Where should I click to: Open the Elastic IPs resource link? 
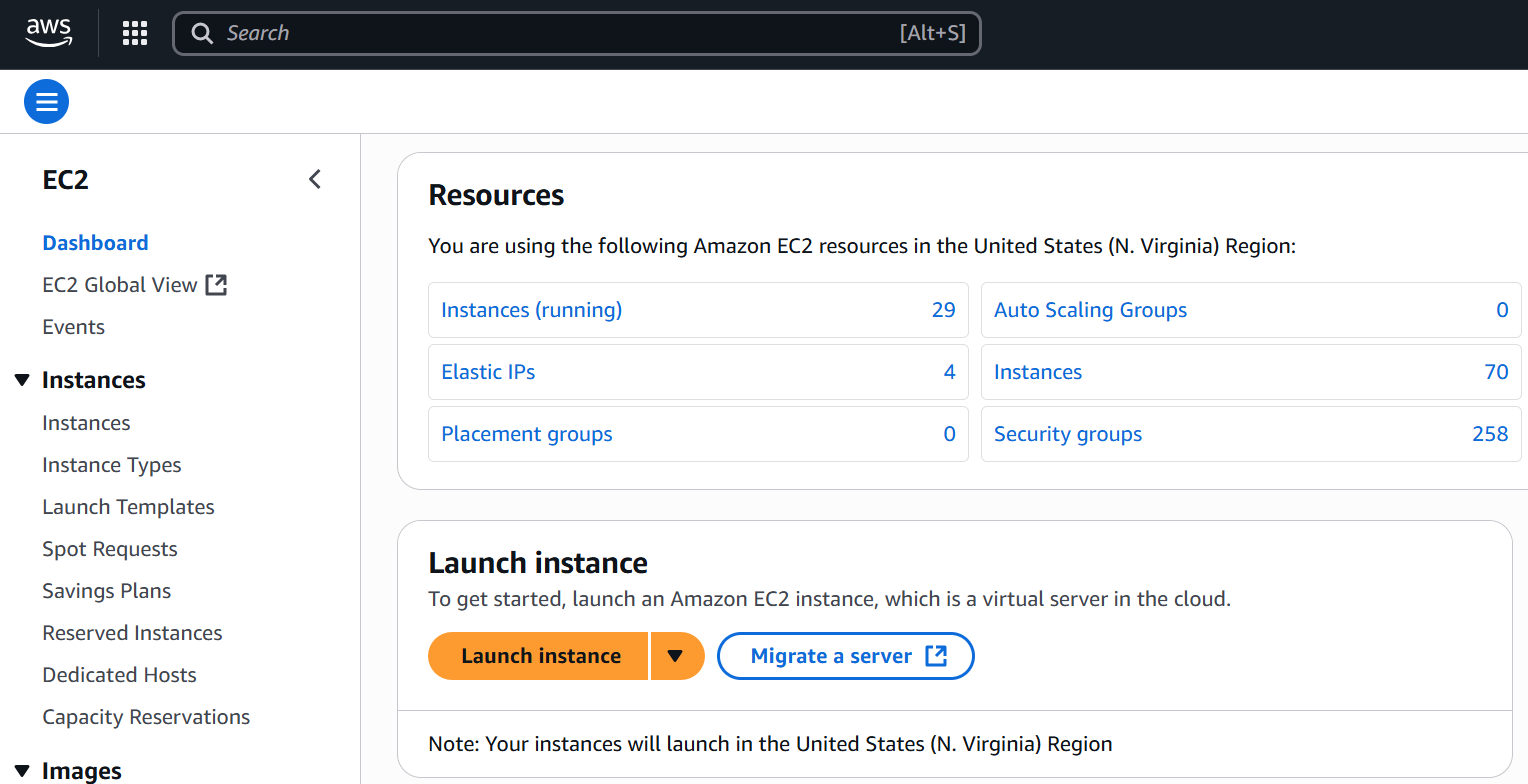point(488,371)
